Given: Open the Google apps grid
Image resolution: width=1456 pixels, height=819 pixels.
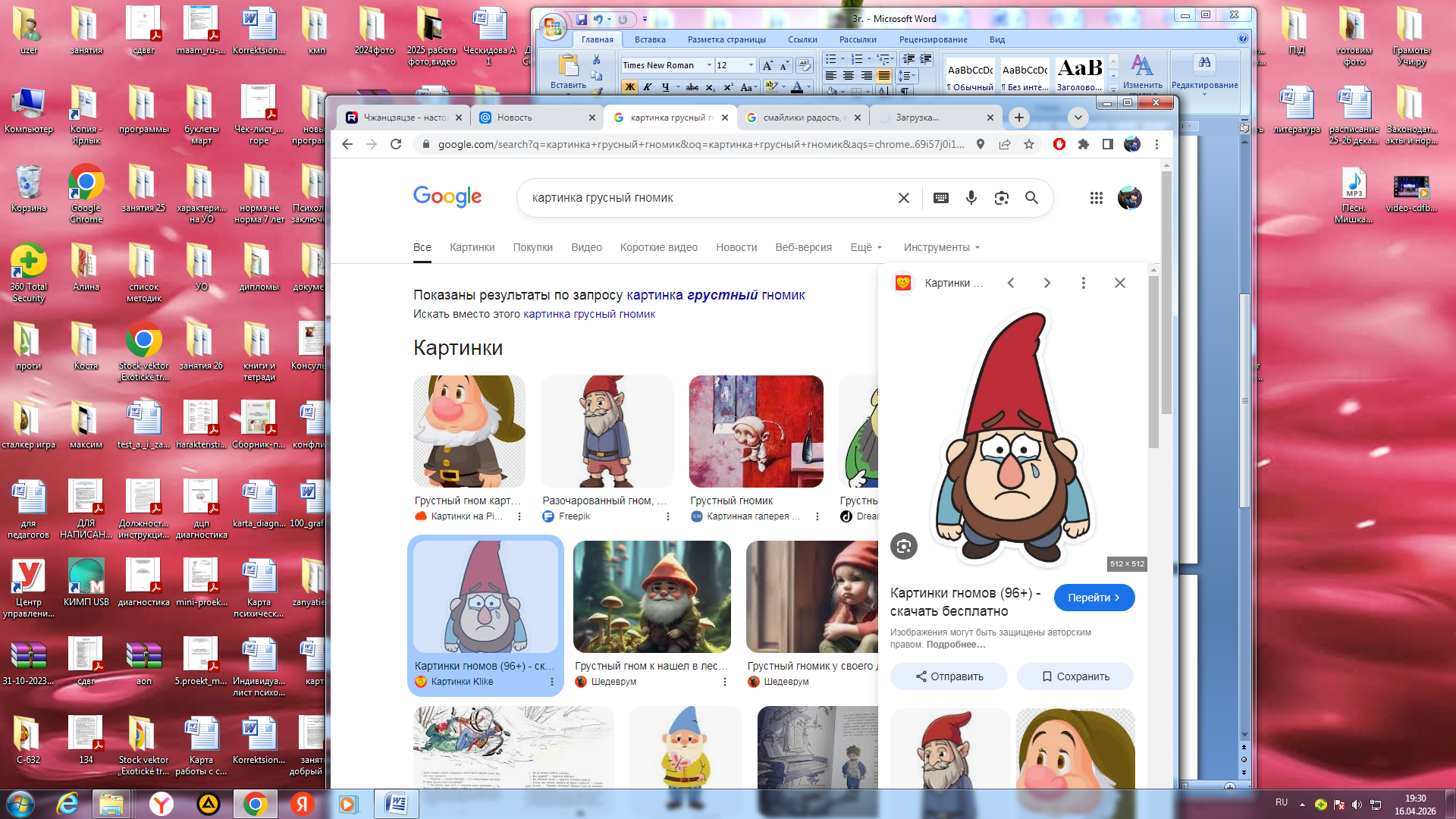Looking at the screenshot, I should [1096, 198].
